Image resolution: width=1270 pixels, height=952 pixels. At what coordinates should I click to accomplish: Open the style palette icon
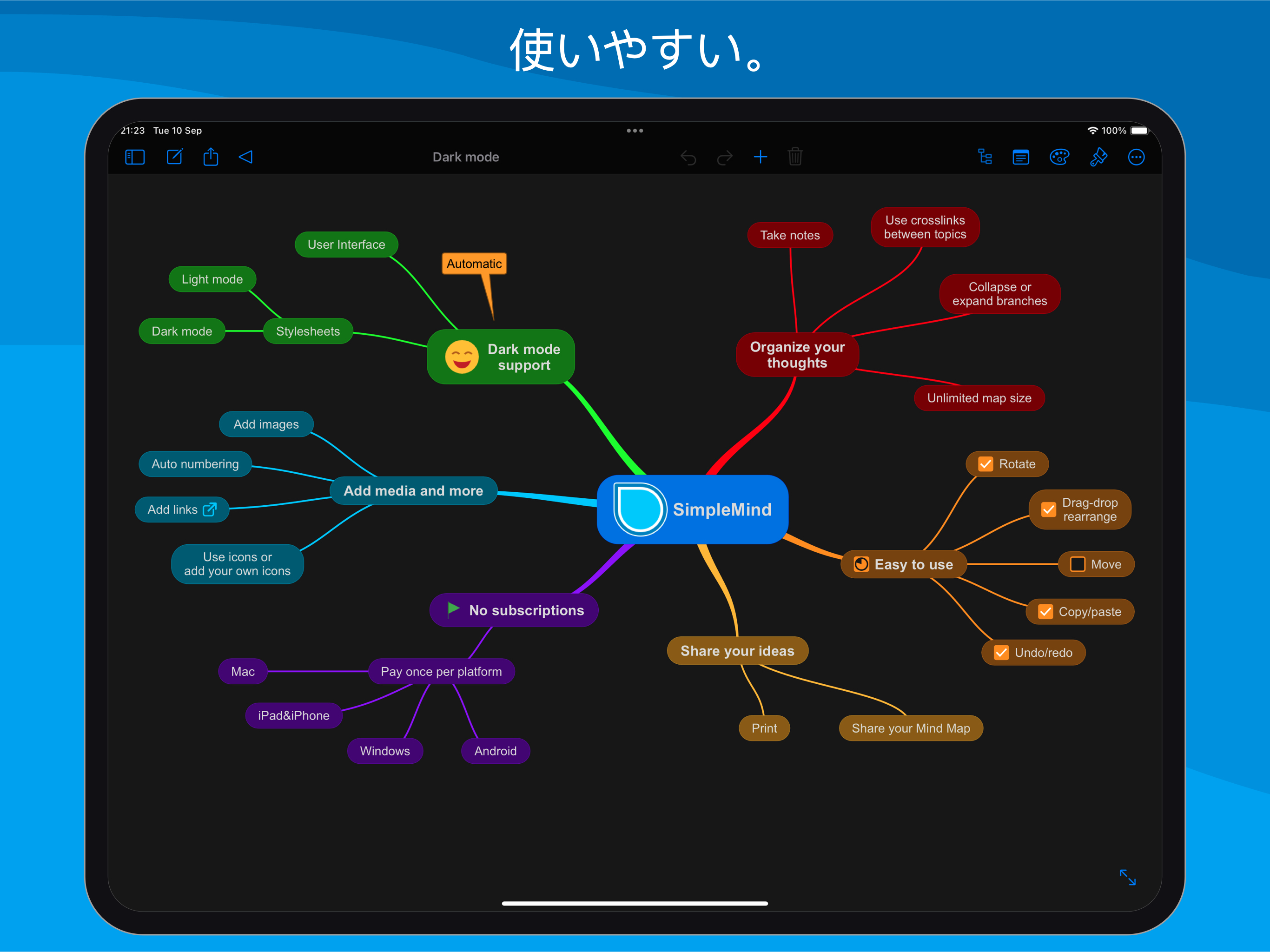click(1059, 157)
